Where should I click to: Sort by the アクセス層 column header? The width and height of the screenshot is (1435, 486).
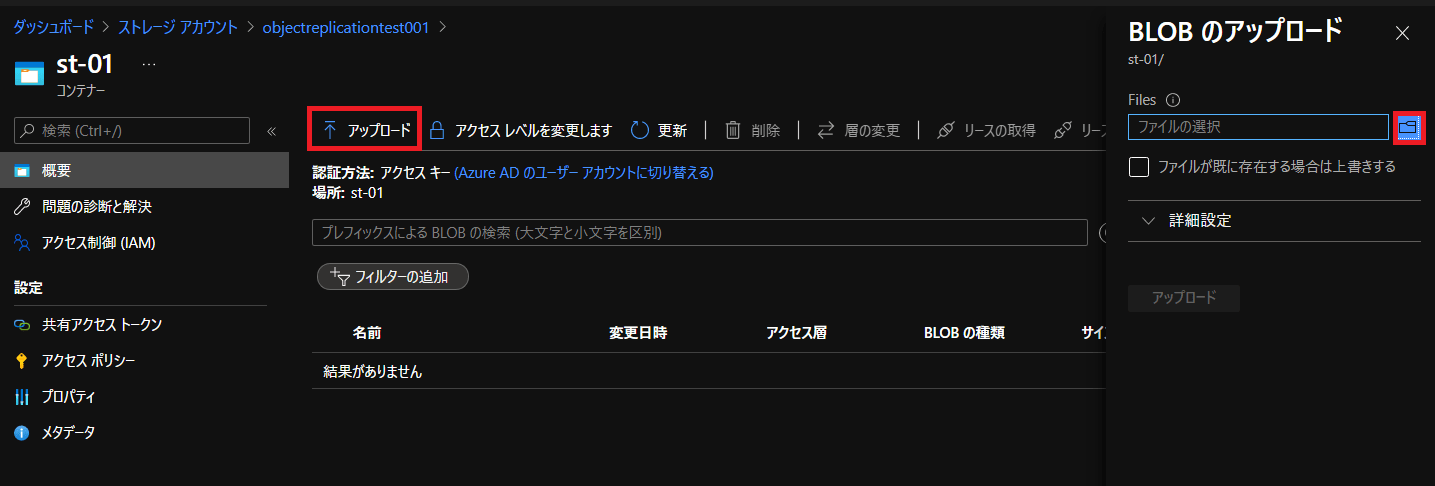click(796, 333)
